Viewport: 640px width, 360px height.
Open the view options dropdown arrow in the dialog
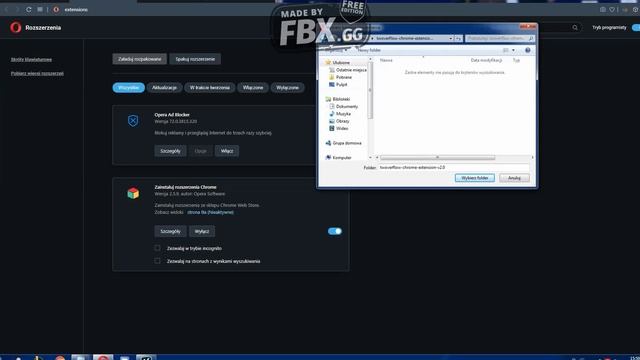tap(513, 50)
